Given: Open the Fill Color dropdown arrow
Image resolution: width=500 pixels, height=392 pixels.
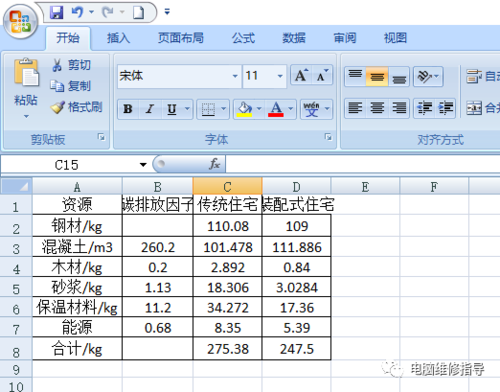Looking at the screenshot, I should click(x=259, y=109).
